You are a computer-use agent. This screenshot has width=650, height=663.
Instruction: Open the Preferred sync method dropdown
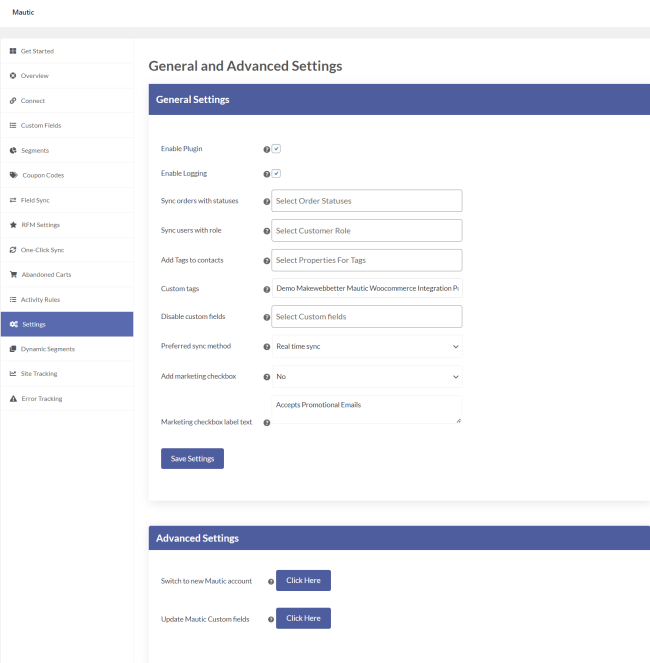(367, 347)
